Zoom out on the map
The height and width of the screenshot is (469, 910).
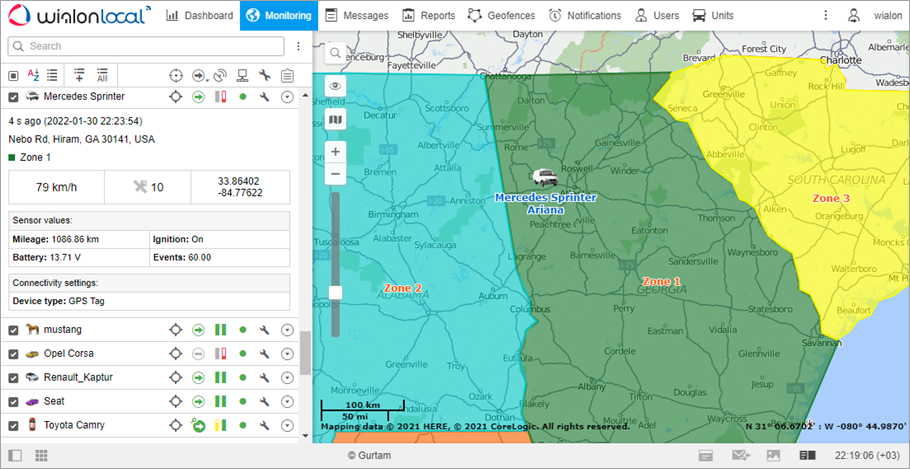tap(335, 174)
